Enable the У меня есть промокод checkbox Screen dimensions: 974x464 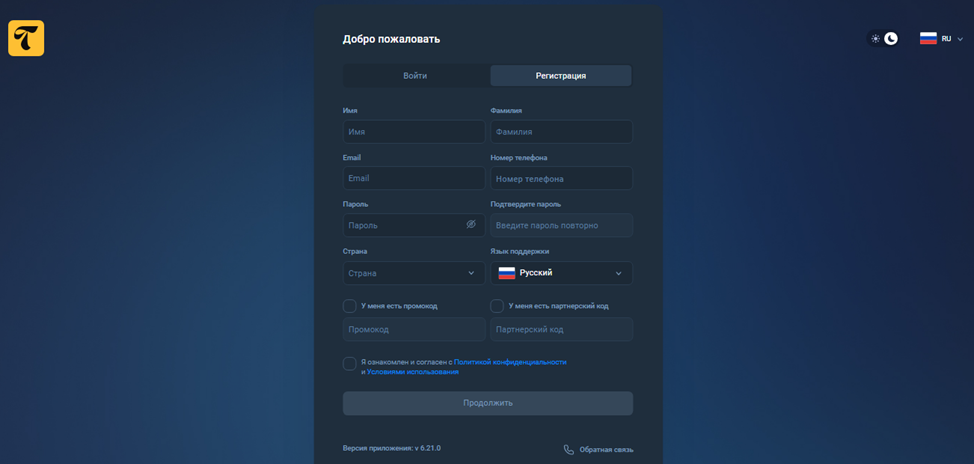[349, 306]
